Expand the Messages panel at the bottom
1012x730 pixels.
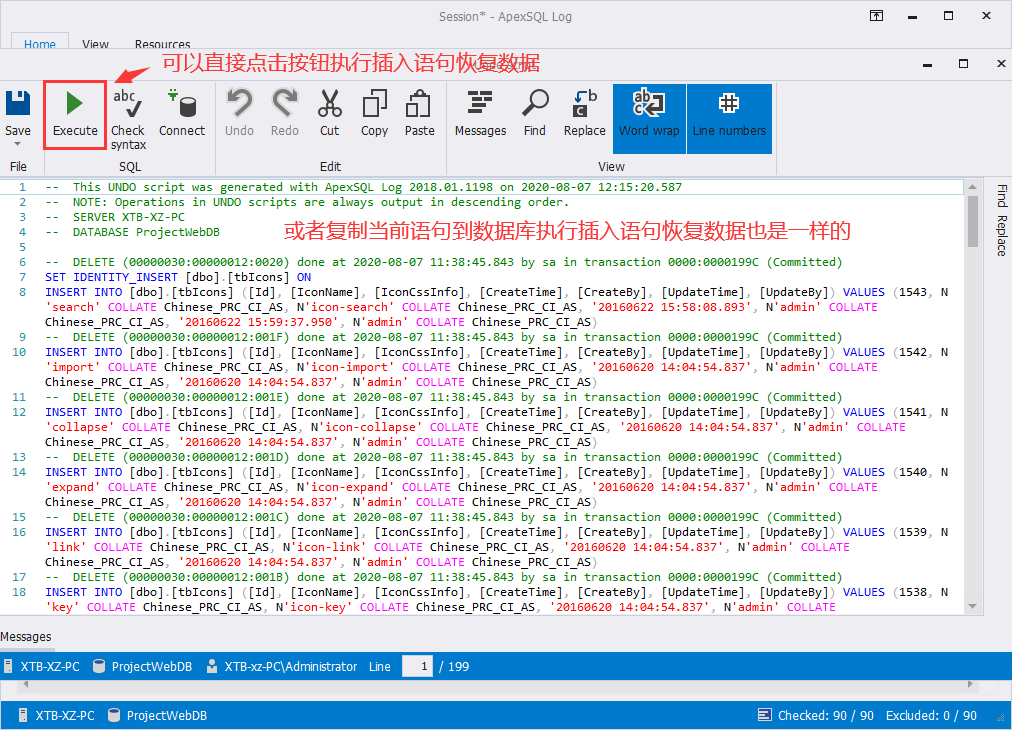[x=27, y=636]
